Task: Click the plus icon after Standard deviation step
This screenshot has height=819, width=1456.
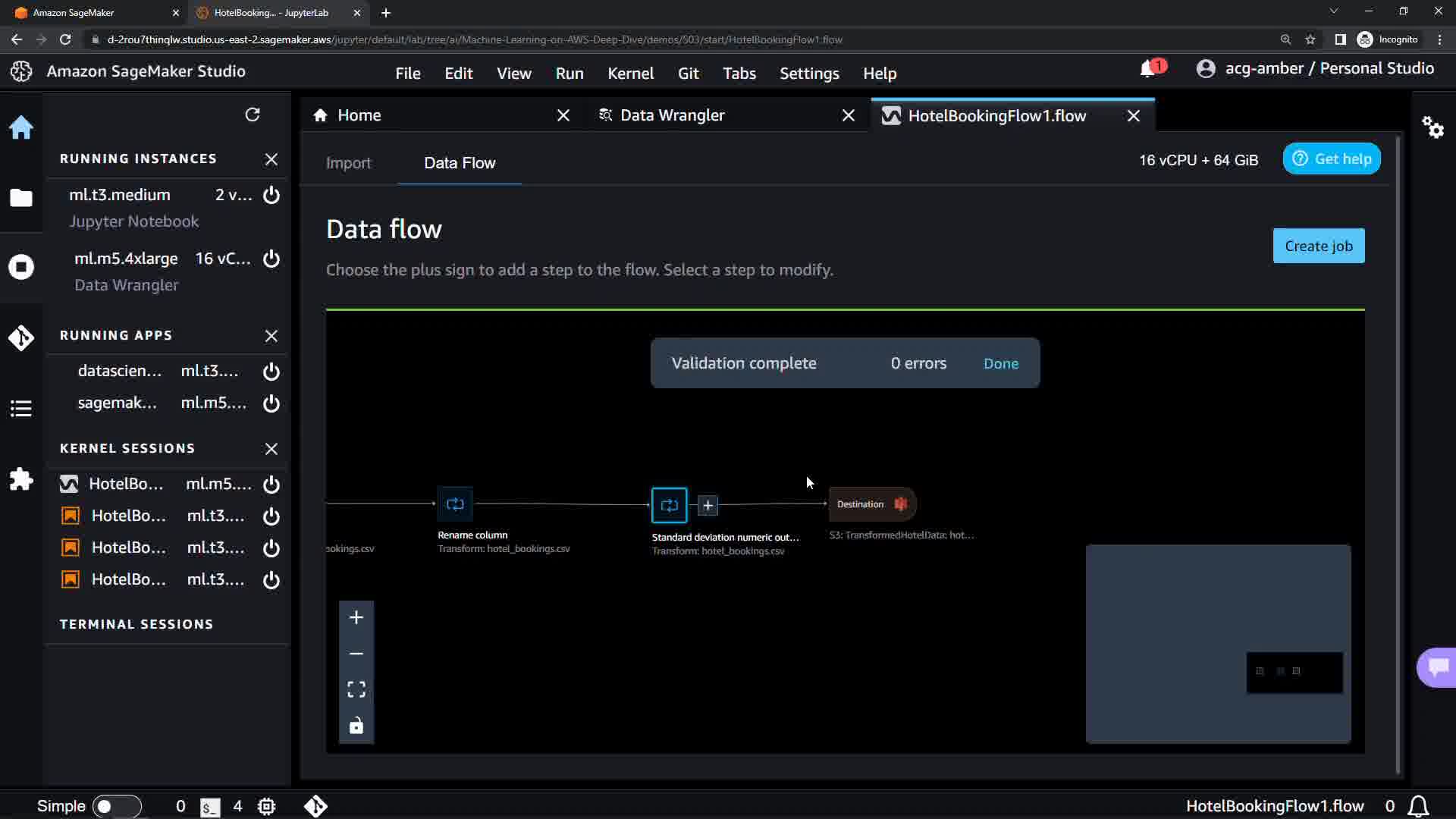Action: [x=708, y=505]
